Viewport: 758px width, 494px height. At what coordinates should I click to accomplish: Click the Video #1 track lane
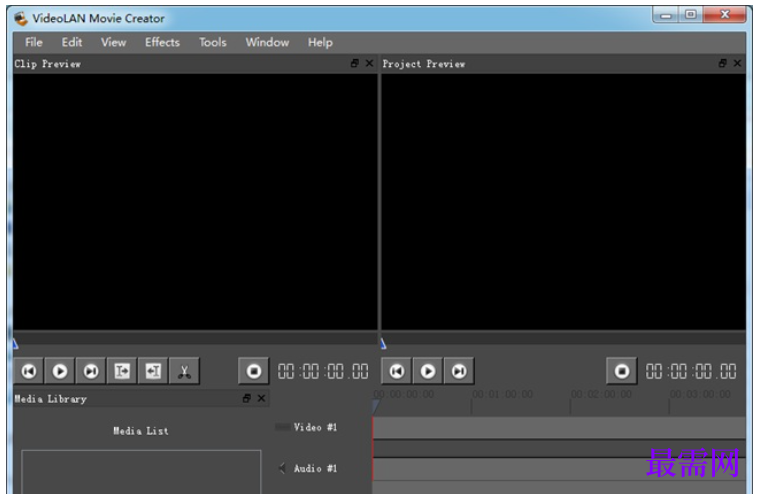559,428
